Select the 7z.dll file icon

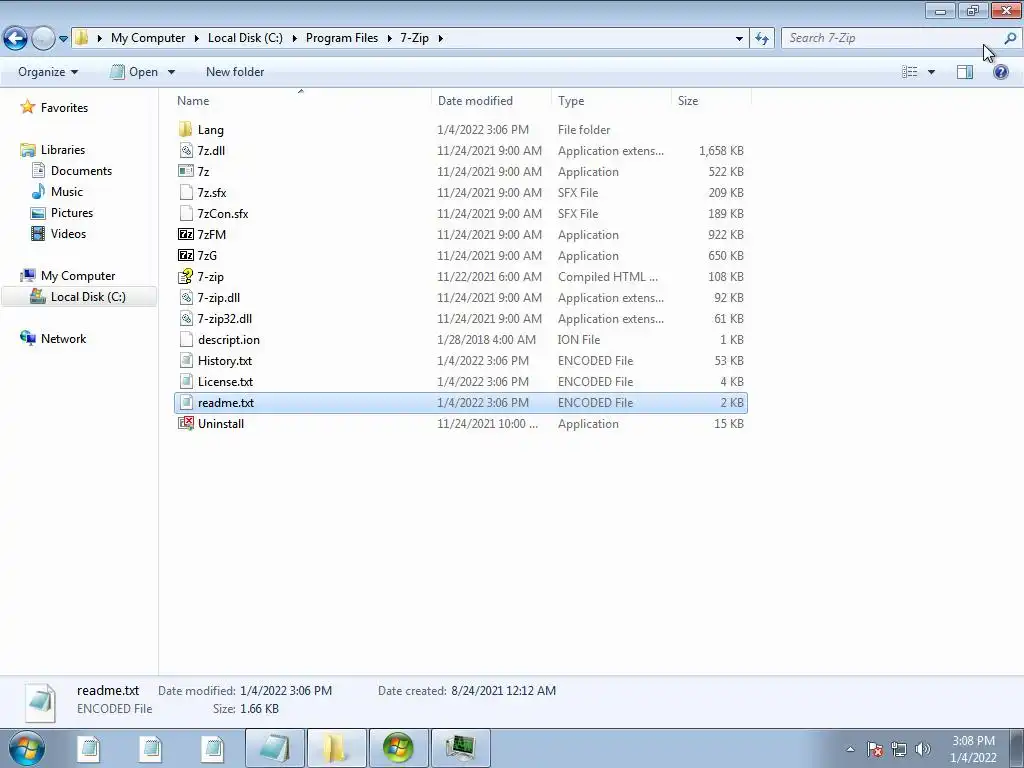pyautogui.click(x=185, y=150)
